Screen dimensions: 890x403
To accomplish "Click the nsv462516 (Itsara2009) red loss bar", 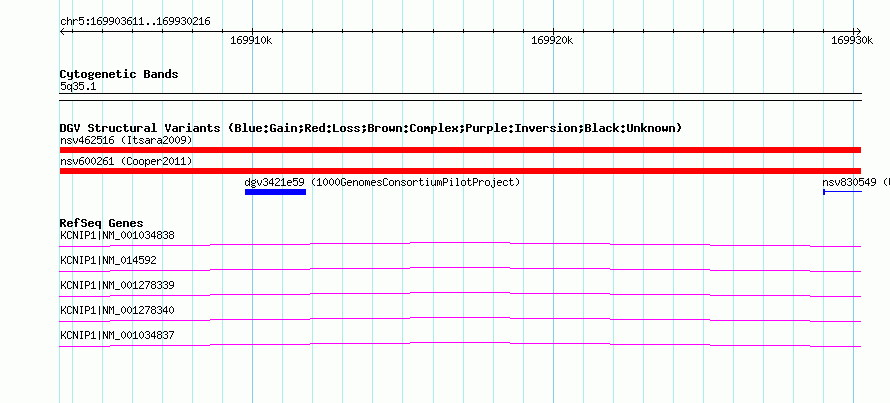I will pyautogui.click(x=460, y=150).
